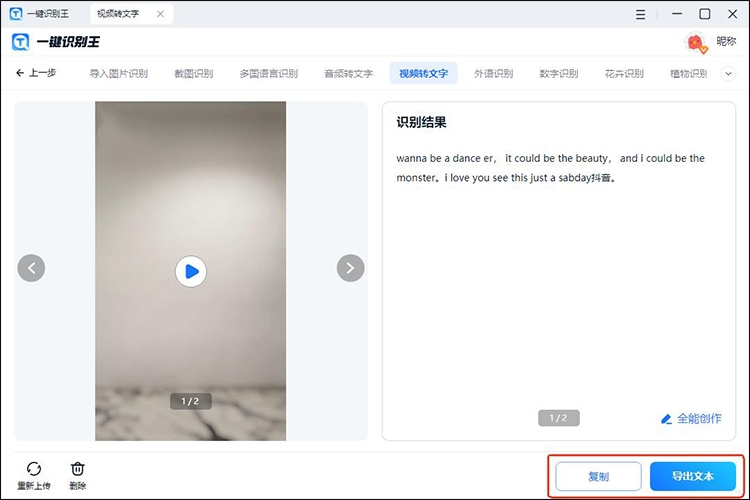This screenshot has width=750, height=500.
Task: Close the 视频转文字 tab
Action: click(160, 14)
